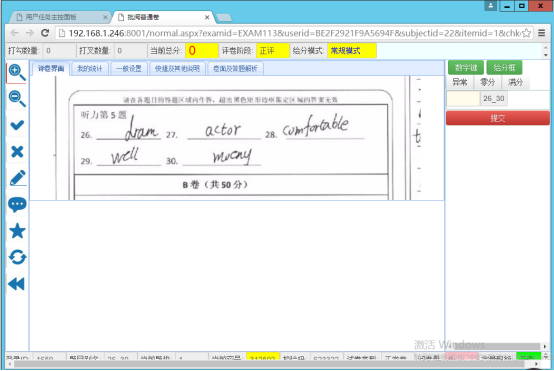
Task: Select the zoom out magnifier tool
Action: 17,99
